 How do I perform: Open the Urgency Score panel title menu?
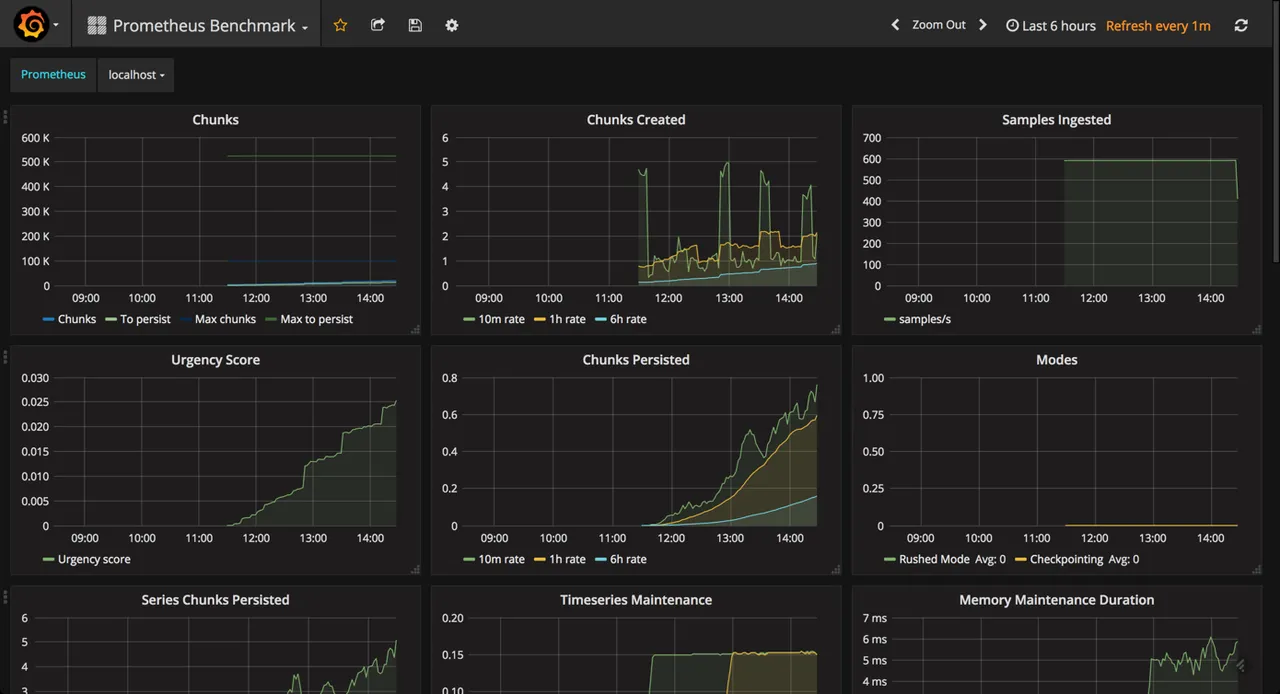215,359
